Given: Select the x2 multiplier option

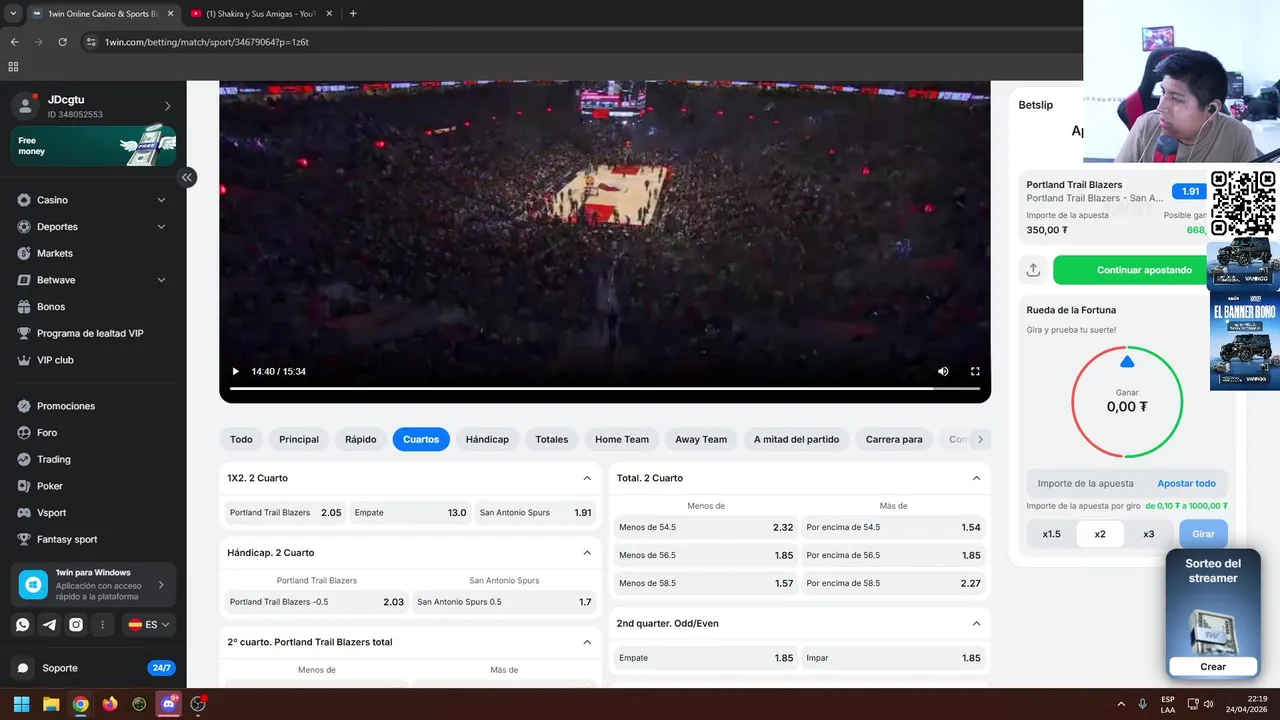Looking at the screenshot, I should (x=1100, y=534).
